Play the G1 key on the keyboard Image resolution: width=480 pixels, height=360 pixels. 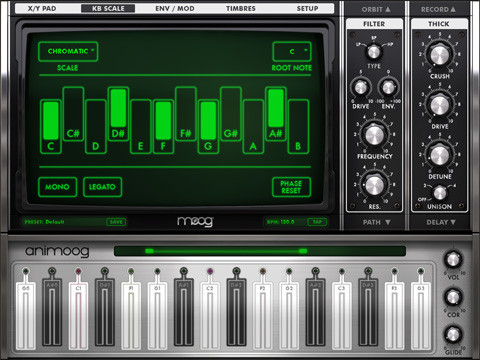tap(157, 315)
